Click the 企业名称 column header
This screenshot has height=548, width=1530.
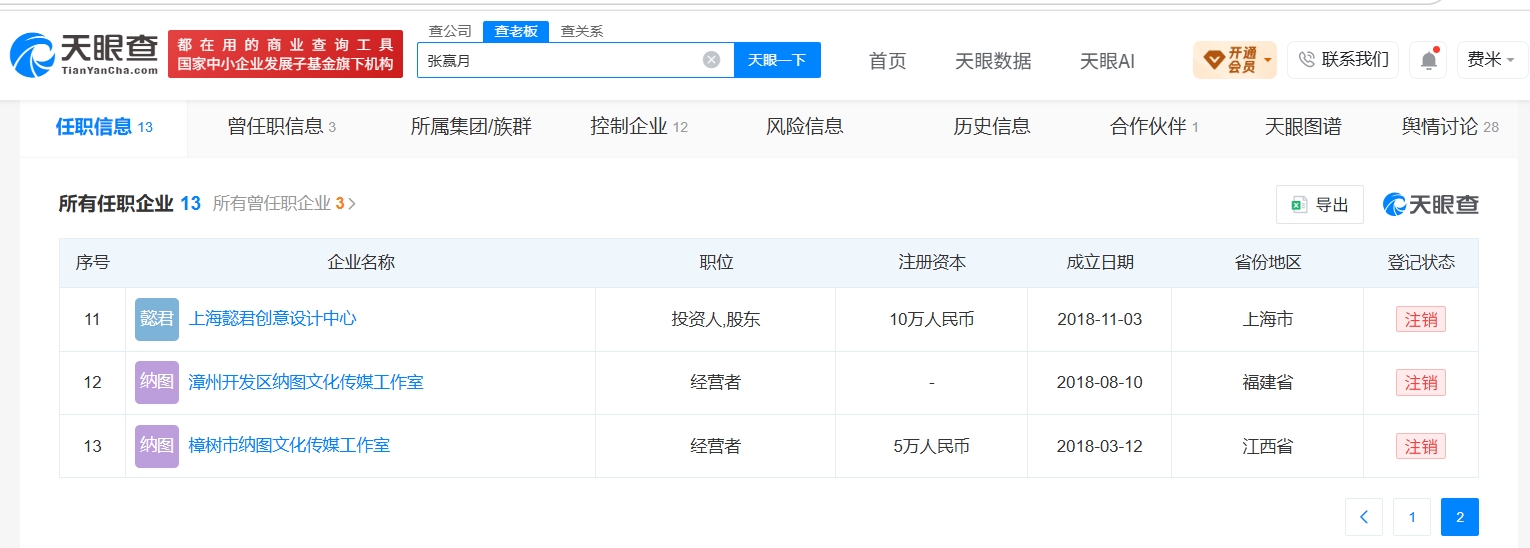361,263
